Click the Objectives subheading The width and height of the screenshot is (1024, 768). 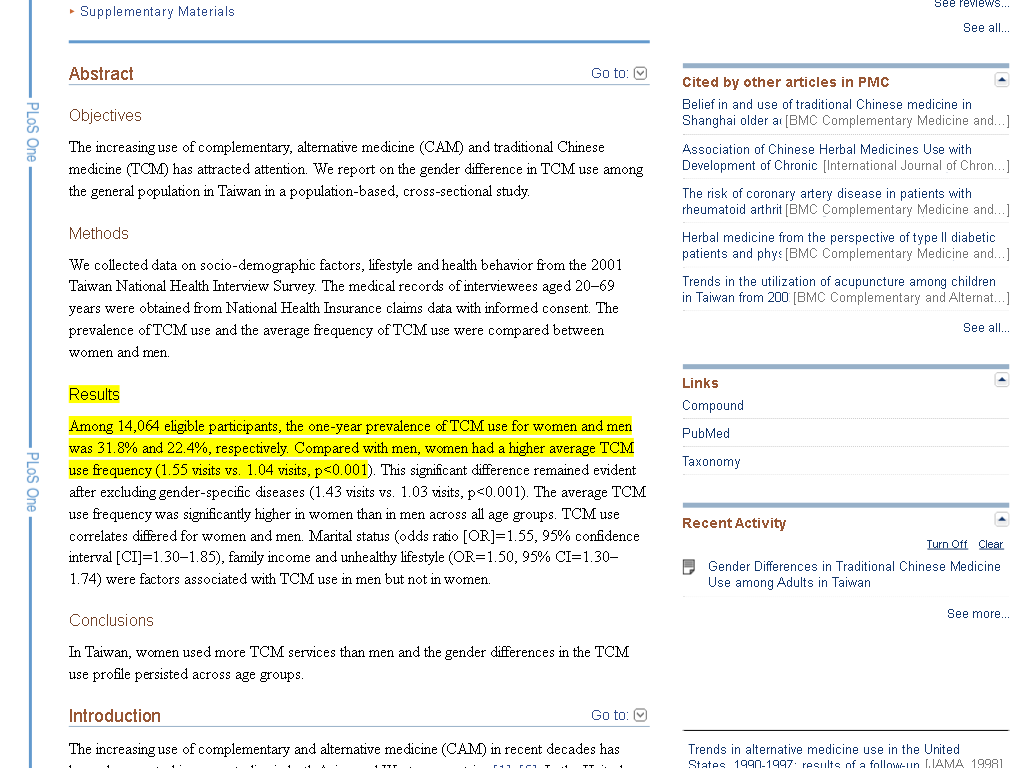click(x=105, y=116)
